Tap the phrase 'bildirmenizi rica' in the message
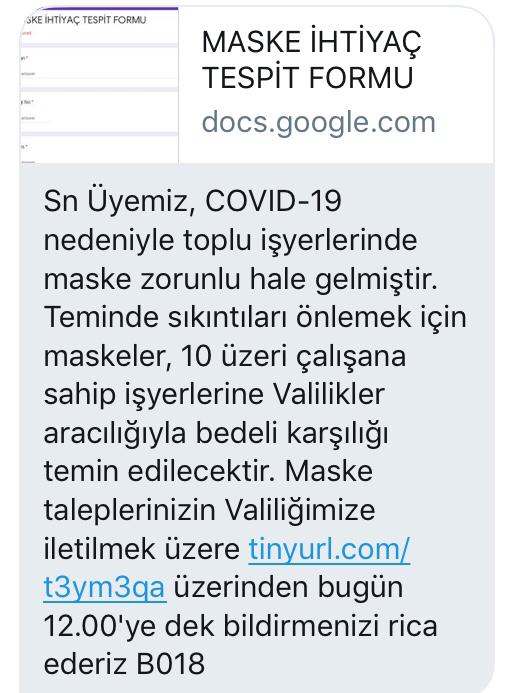The image size is (517, 693). click(x=330, y=626)
